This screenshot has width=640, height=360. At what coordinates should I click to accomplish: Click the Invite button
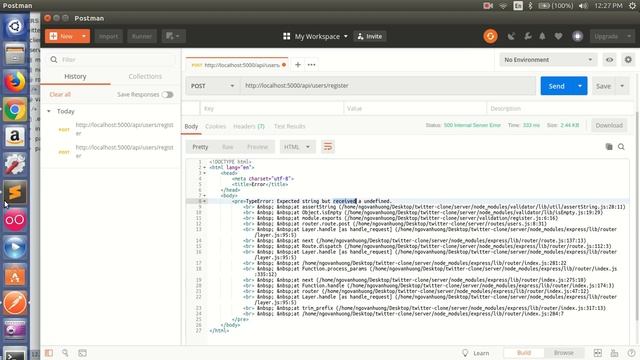[370, 36]
